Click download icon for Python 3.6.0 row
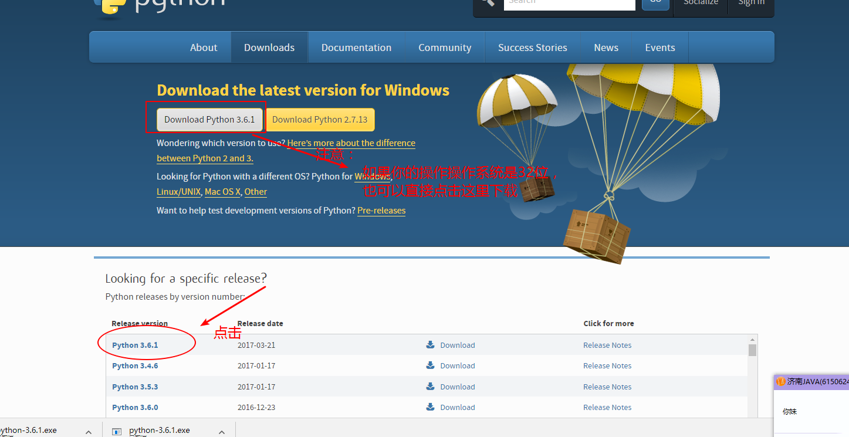849x437 pixels. click(431, 407)
